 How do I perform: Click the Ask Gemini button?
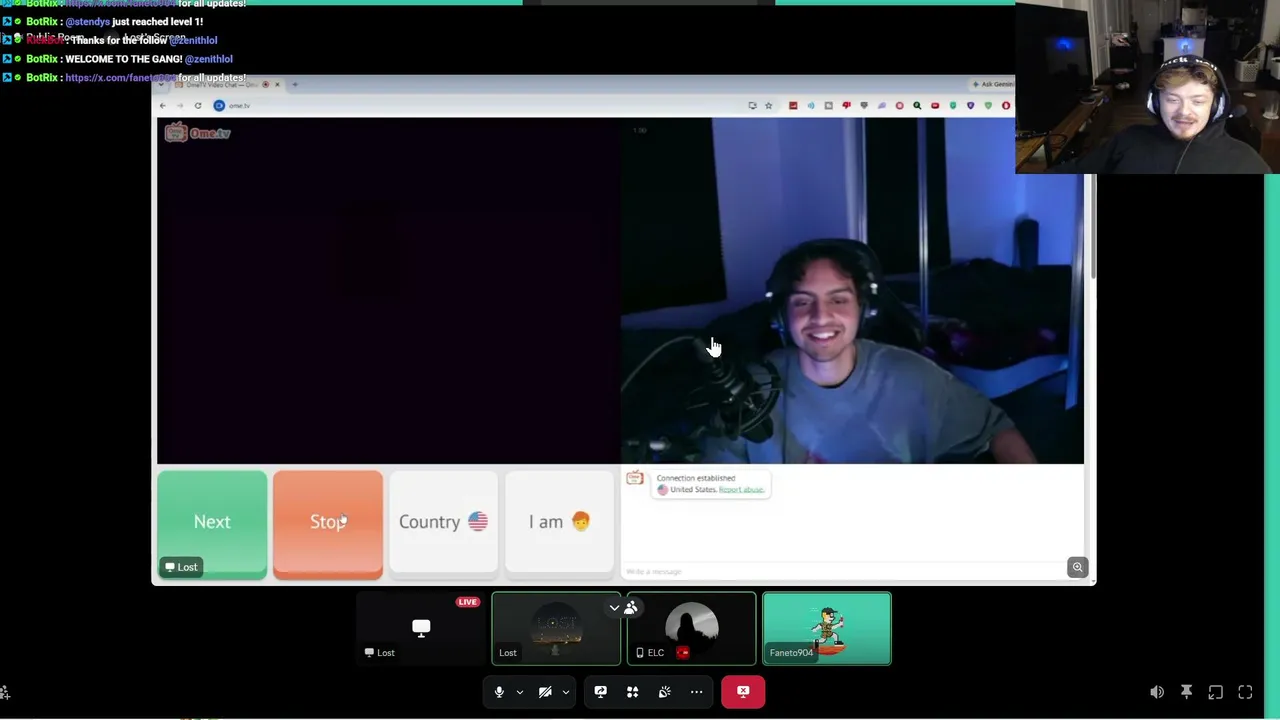(x=991, y=85)
